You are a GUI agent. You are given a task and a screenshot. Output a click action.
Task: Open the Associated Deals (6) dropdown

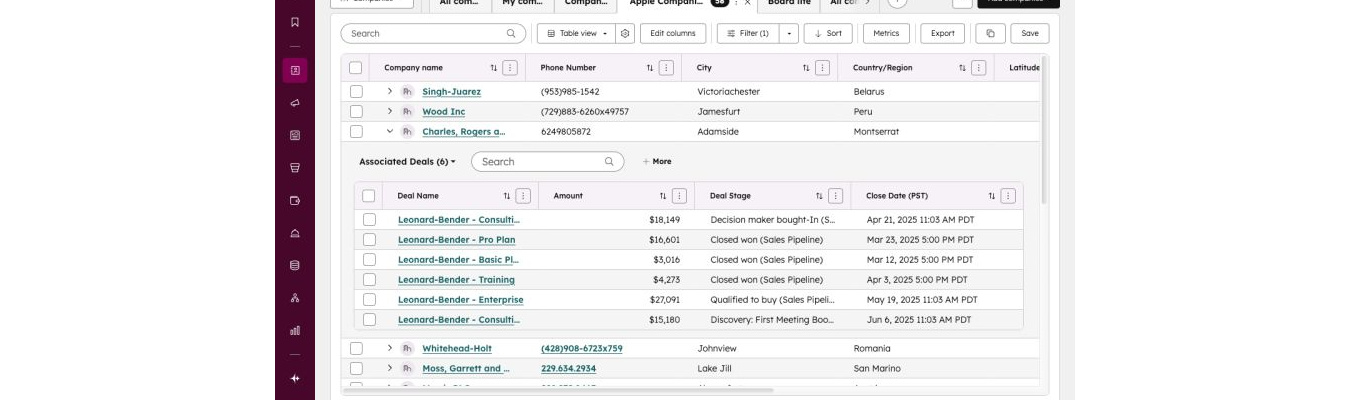point(407,161)
